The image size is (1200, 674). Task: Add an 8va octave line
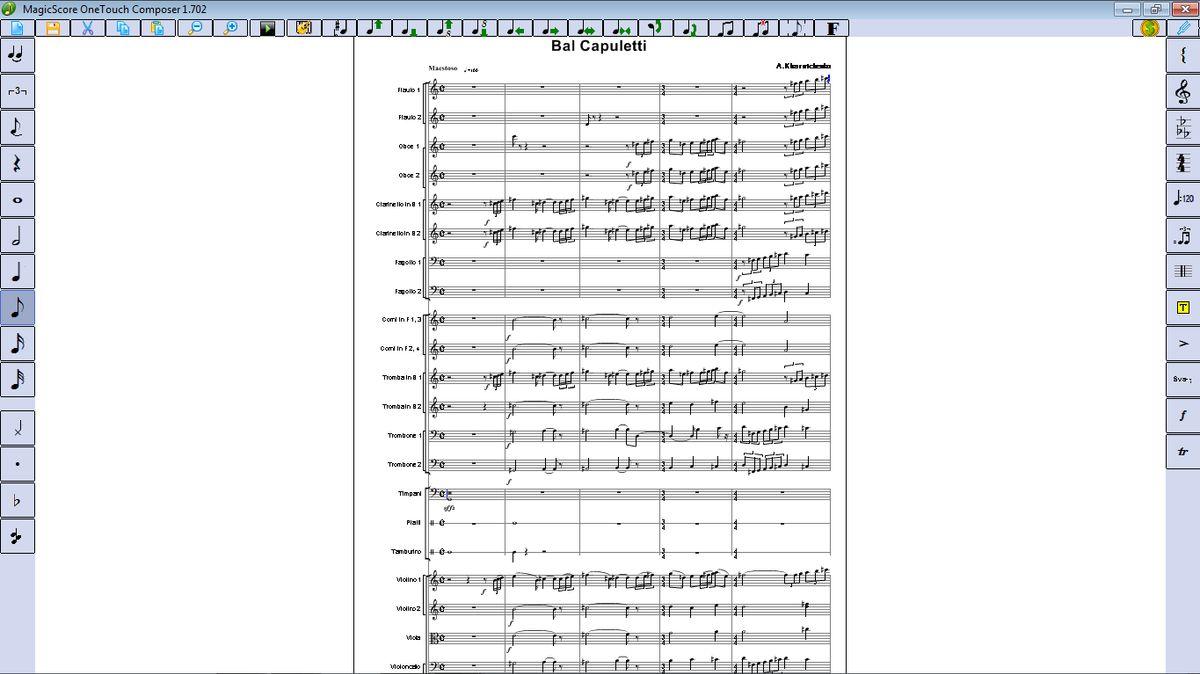point(1183,380)
